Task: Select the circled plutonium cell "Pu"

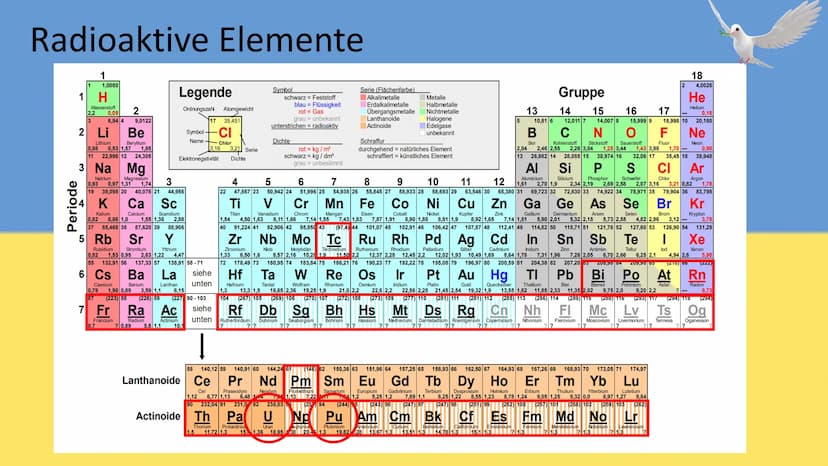Action: click(x=334, y=417)
